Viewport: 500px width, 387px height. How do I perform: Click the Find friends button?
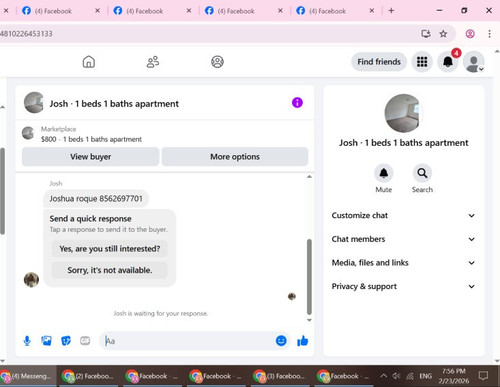tap(379, 62)
